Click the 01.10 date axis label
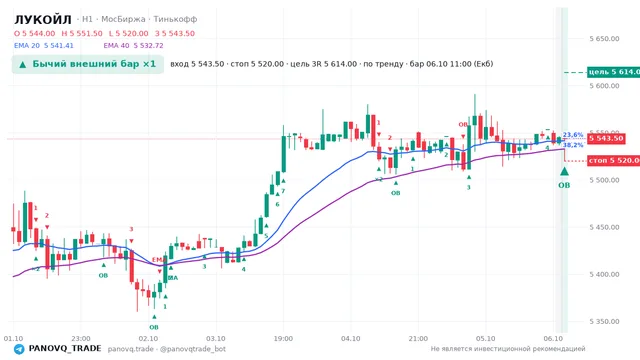The image size is (640, 360). [x=13, y=338]
